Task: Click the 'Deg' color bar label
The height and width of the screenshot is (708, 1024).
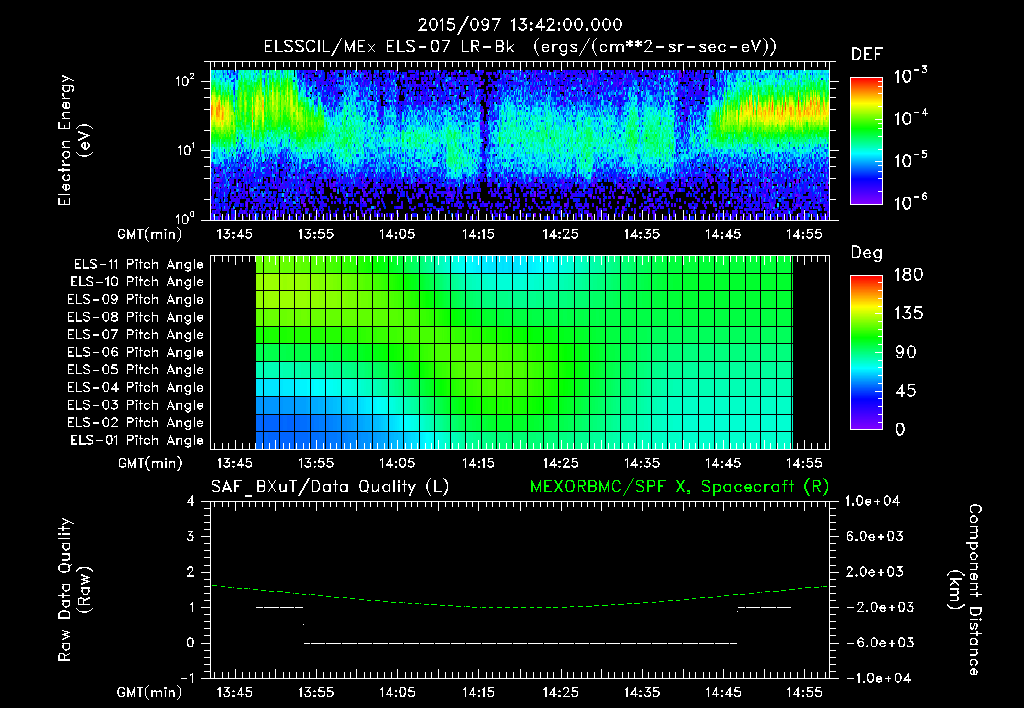Action: [867, 253]
